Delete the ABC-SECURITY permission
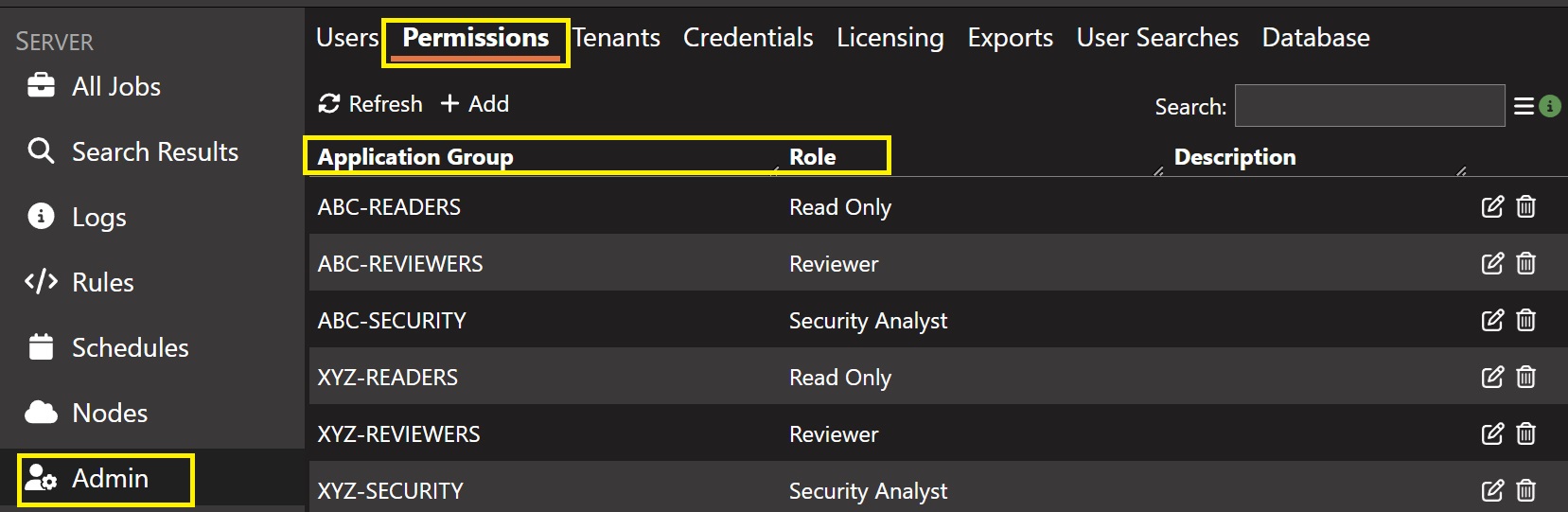 coord(1525,320)
